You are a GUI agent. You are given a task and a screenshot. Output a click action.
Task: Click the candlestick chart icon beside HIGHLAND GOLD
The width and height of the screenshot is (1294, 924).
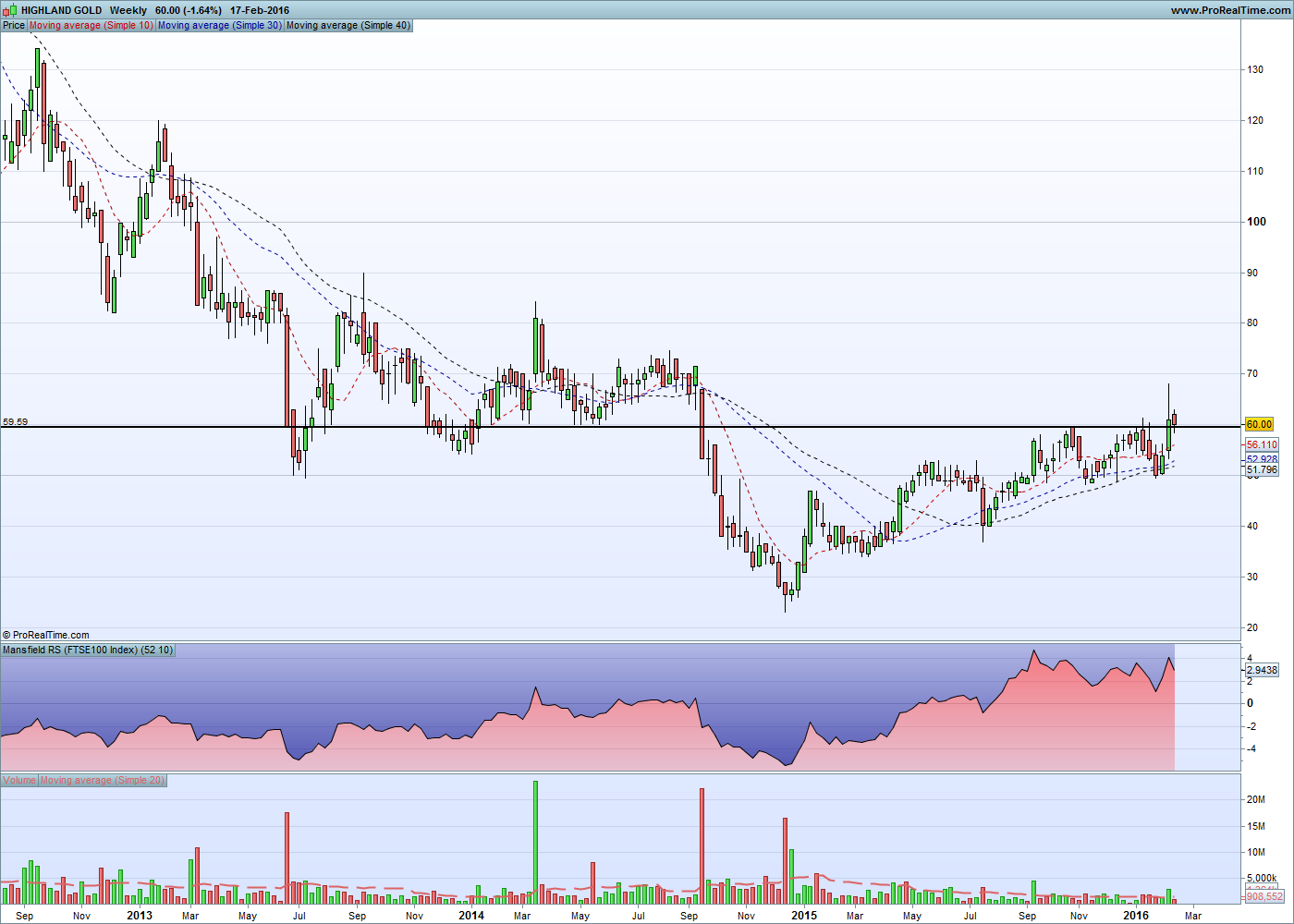(x=10, y=10)
